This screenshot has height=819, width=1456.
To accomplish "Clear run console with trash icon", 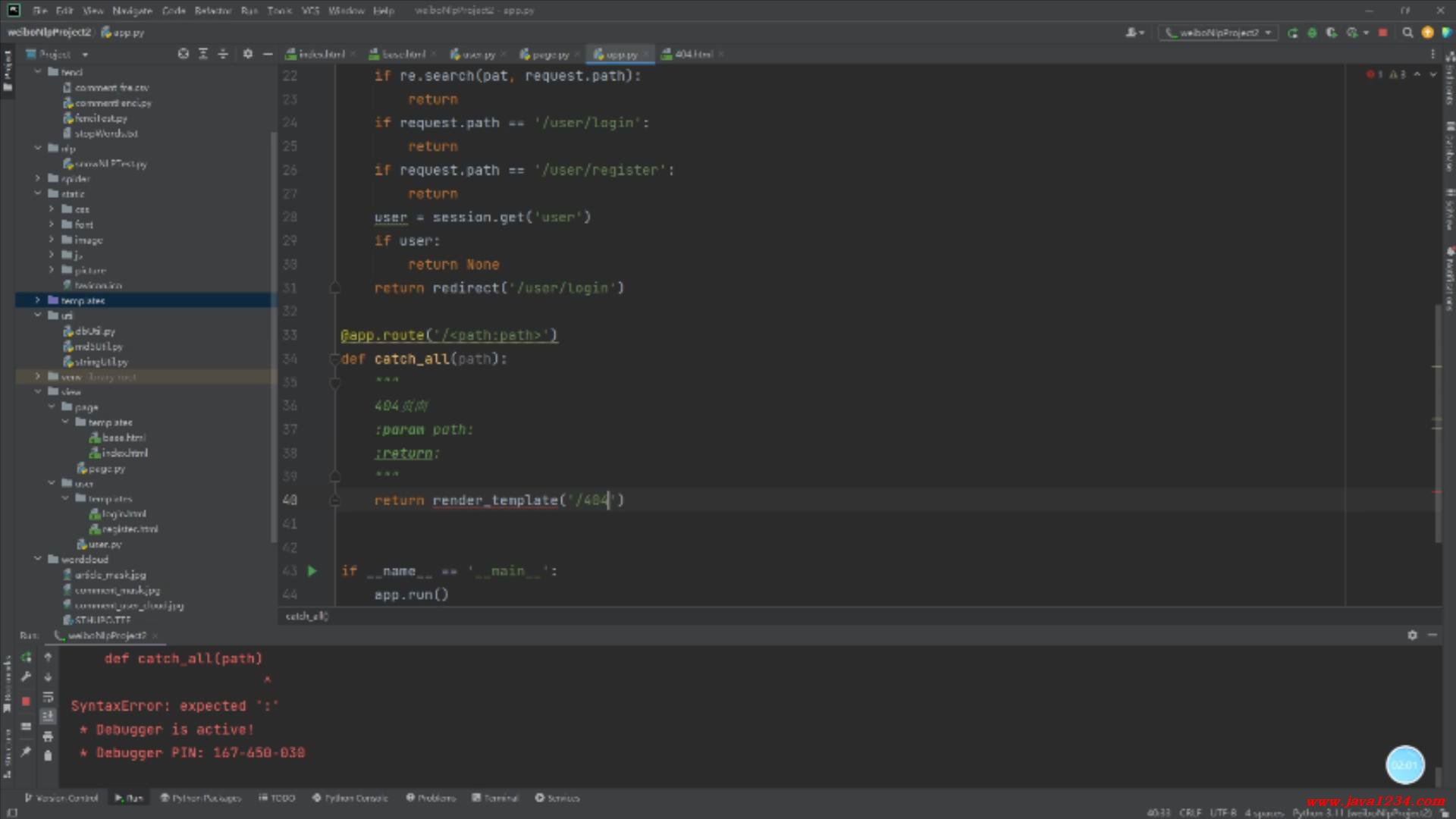I will [x=48, y=755].
